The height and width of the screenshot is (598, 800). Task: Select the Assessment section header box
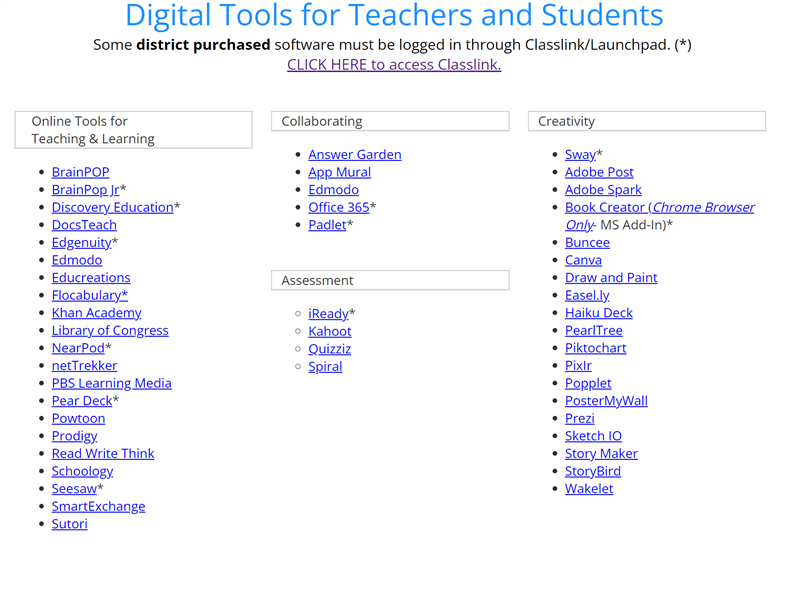click(390, 281)
